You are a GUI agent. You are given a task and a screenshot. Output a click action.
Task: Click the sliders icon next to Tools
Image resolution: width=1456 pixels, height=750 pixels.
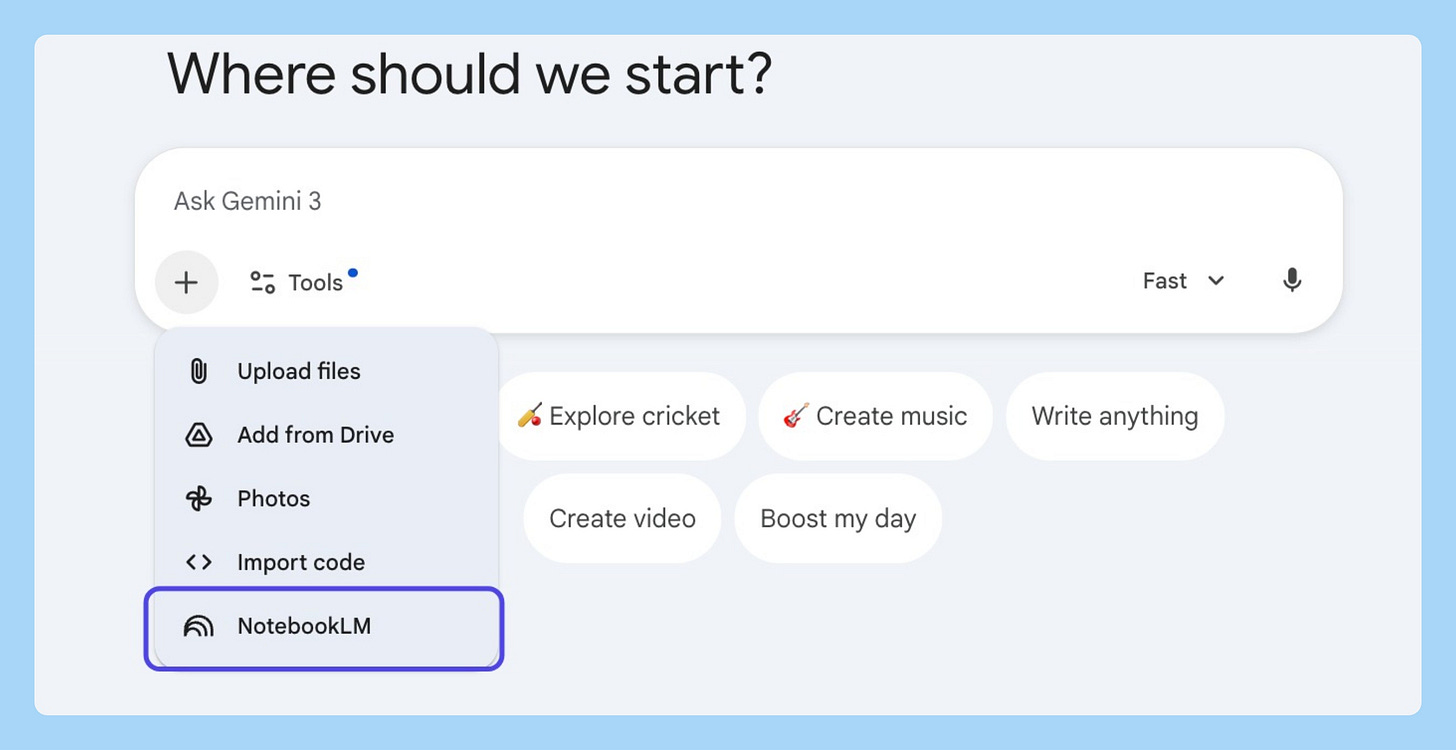coord(262,283)
